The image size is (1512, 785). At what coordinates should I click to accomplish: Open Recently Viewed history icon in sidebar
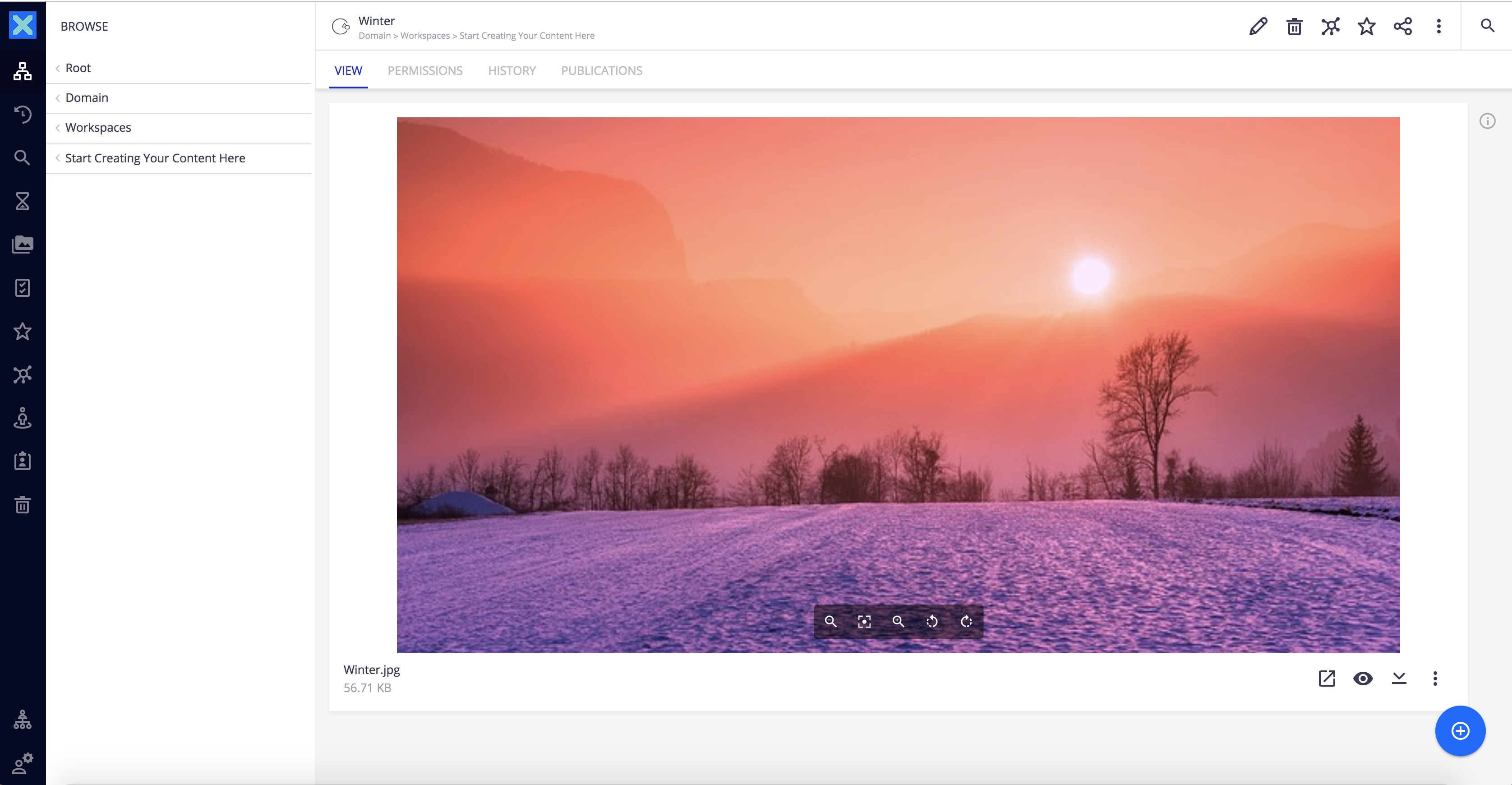[x=22, y=115]
